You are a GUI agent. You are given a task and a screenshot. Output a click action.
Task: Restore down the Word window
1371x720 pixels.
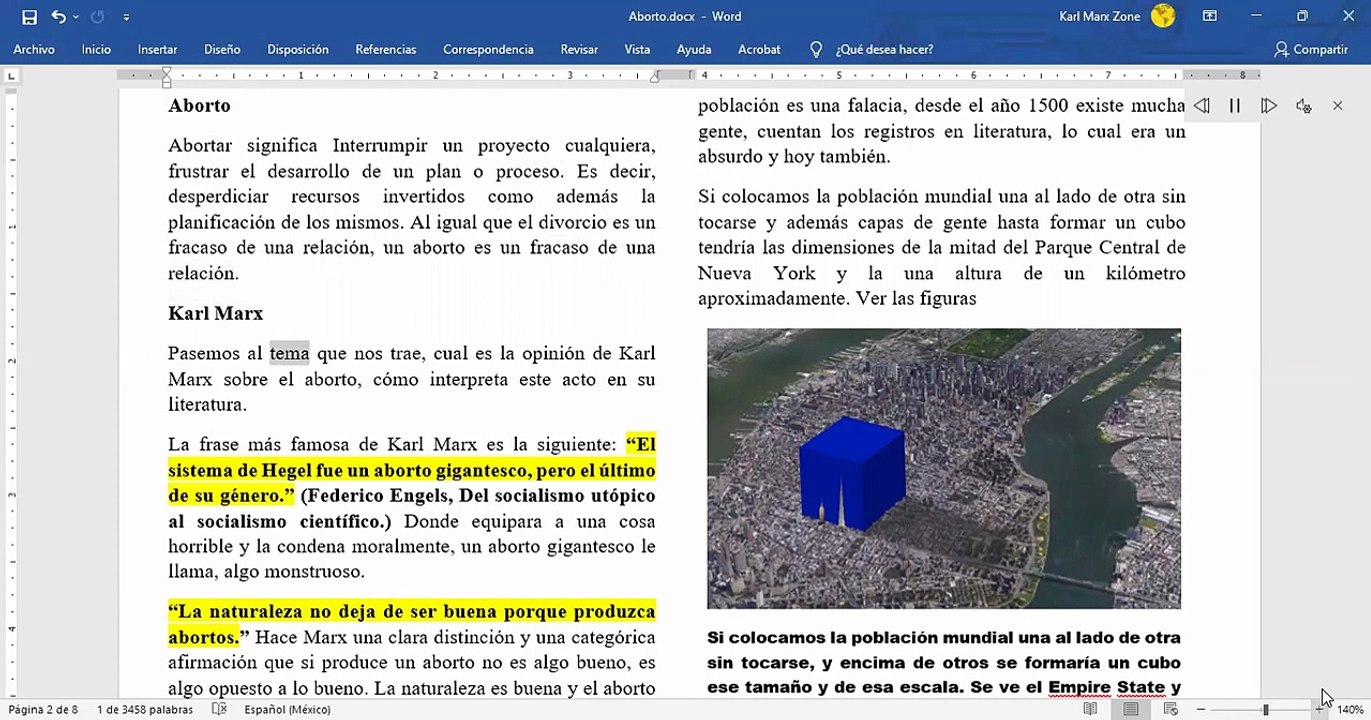pos(1302,16)
